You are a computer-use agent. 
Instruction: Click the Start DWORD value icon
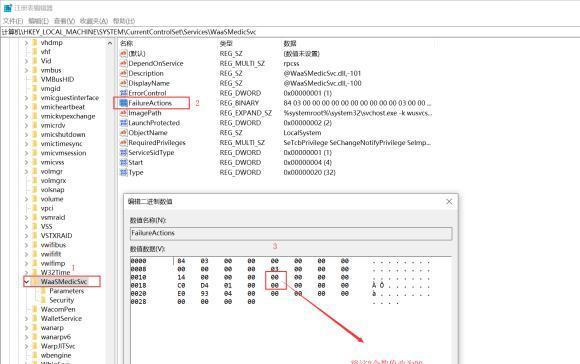(x=124, y=162)
